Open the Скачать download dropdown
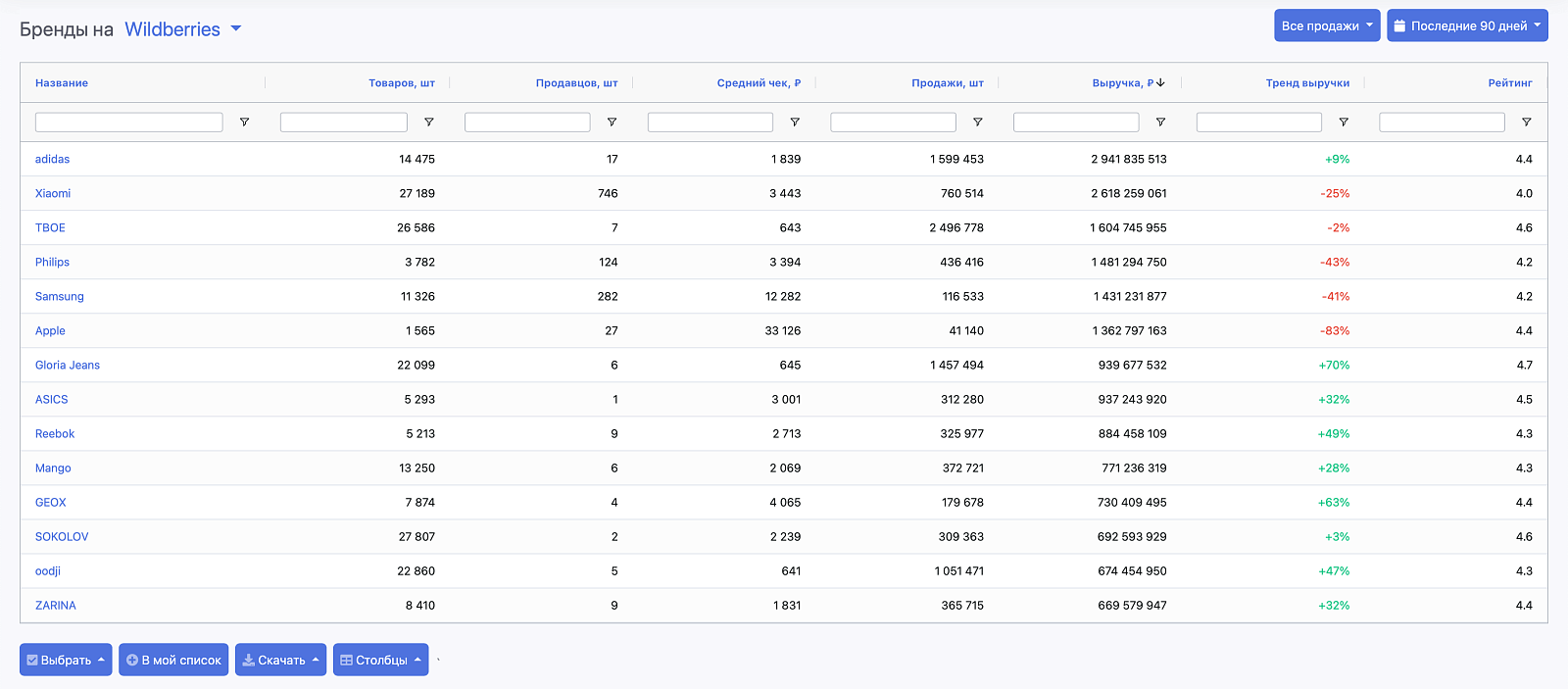Image resolution: width=1568 pixels, height=689 pixels. tap(280, 660)
